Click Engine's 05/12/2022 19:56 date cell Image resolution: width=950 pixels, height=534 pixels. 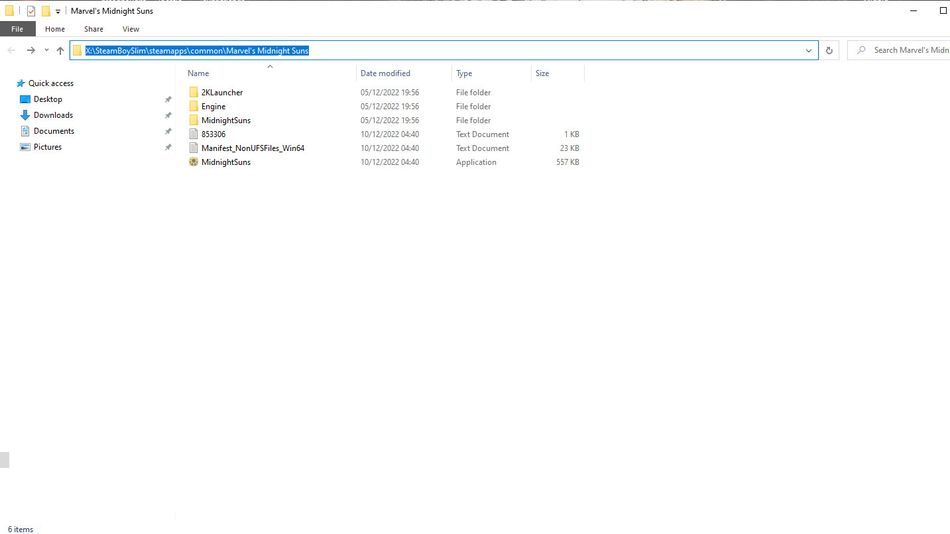pyautogui.click(x=390, y=106)
